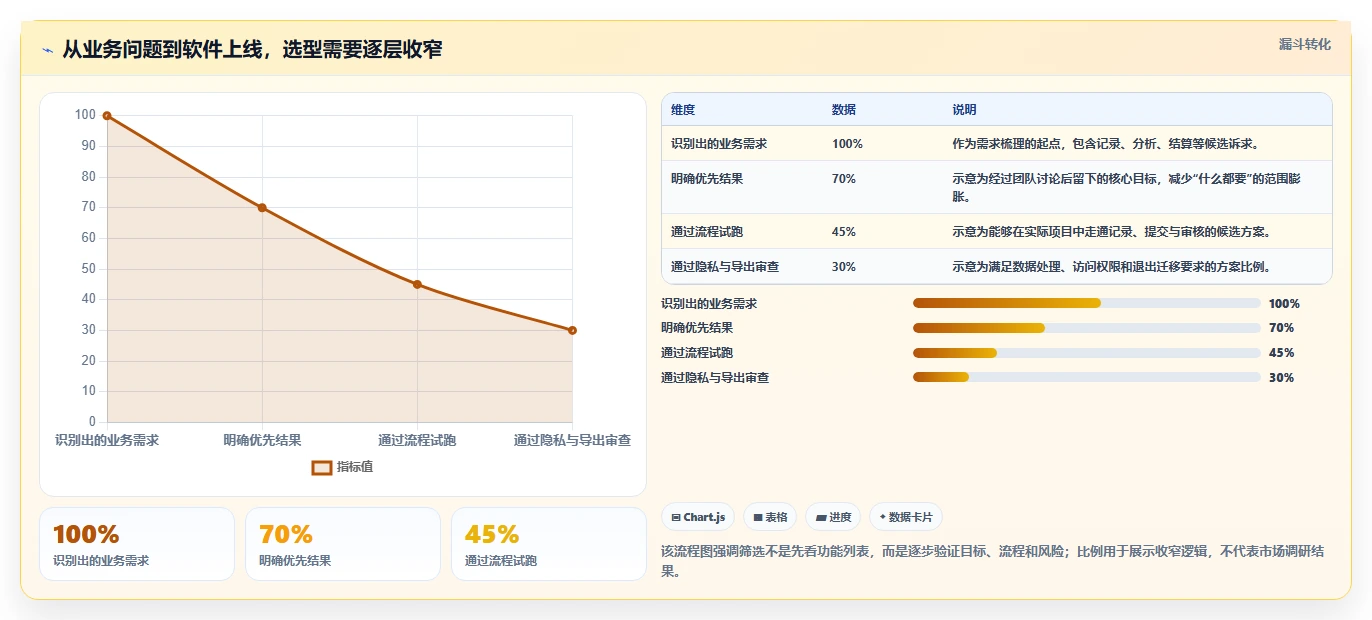
Task: Click the chart data point at 70
Action: pos(262,208)
